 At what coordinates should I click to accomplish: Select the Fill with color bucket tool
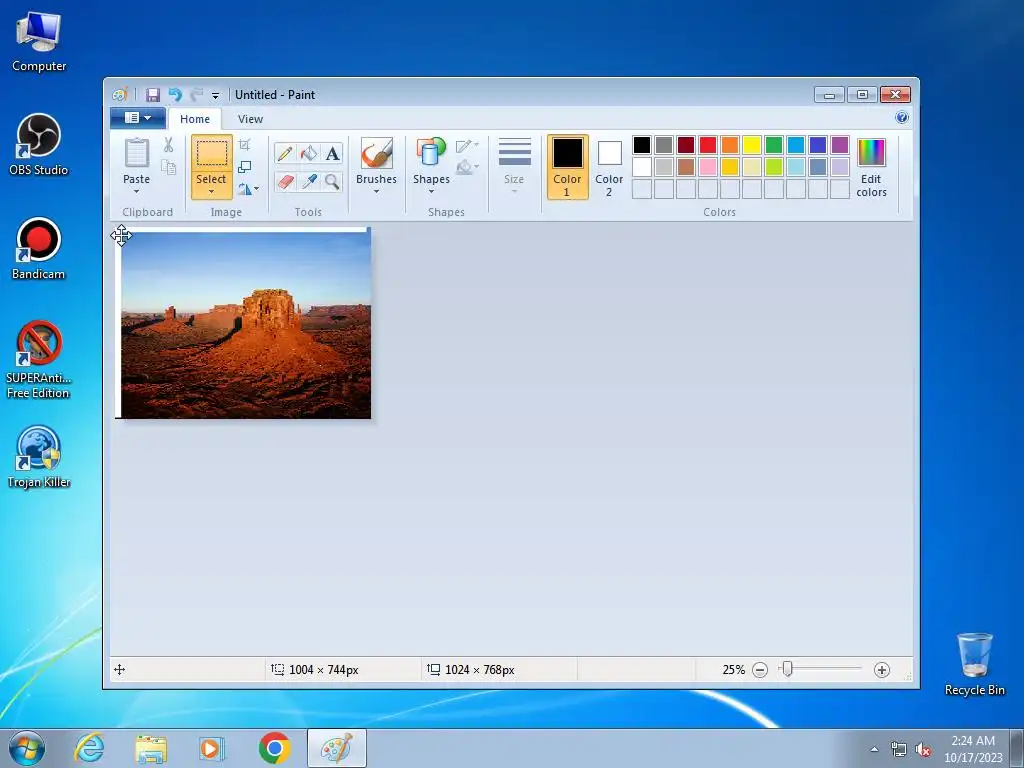point(309,153)
